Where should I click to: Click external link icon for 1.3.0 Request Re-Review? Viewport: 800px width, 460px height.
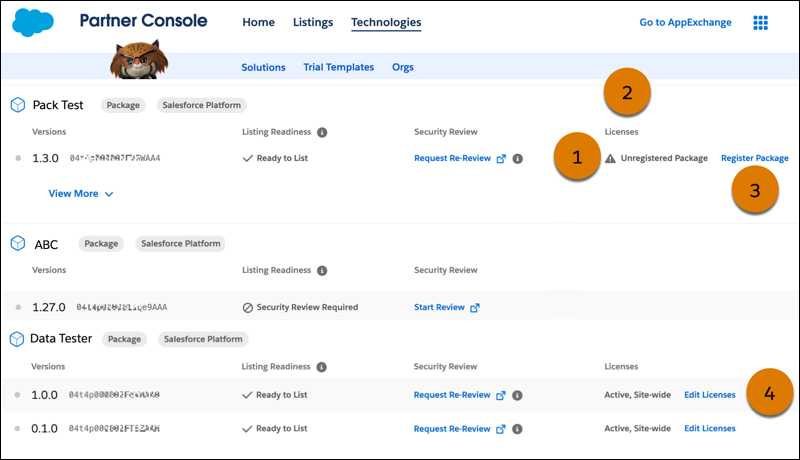coord(501,159)
